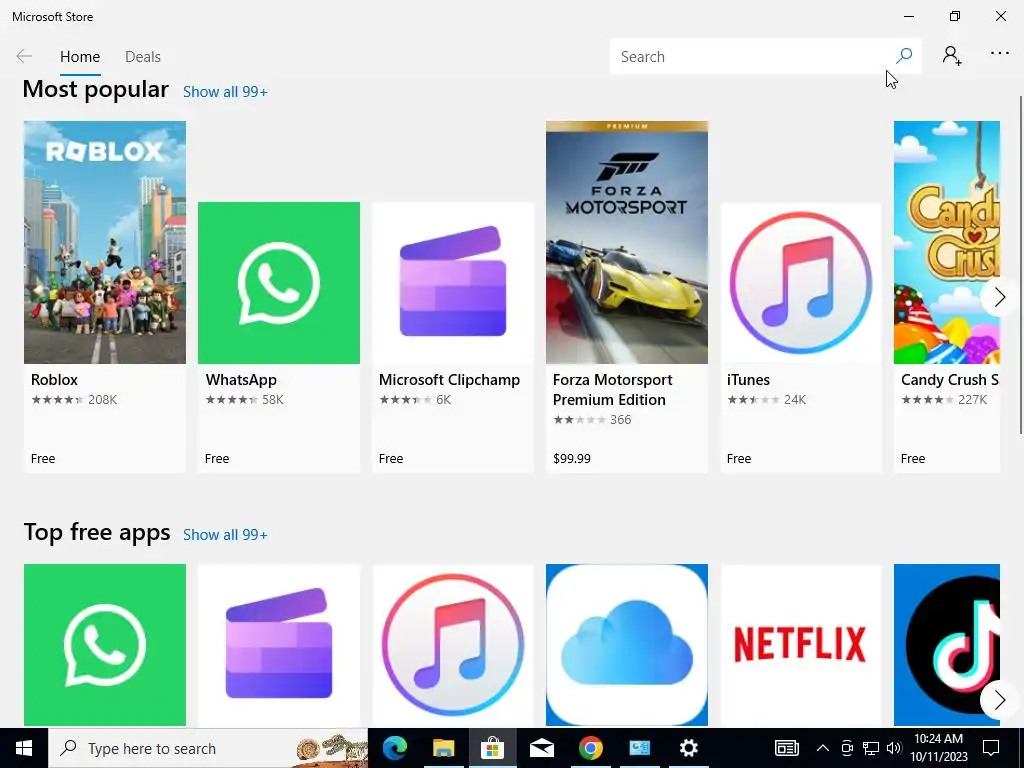Viewport: 1024px width, 768px height.
Task: Open the network tray icon
Action: tap(871, 748)
